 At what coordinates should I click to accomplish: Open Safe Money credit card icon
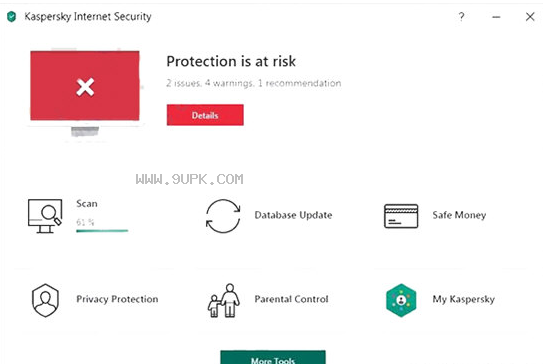pyautogui.click(x=401, y=216)
